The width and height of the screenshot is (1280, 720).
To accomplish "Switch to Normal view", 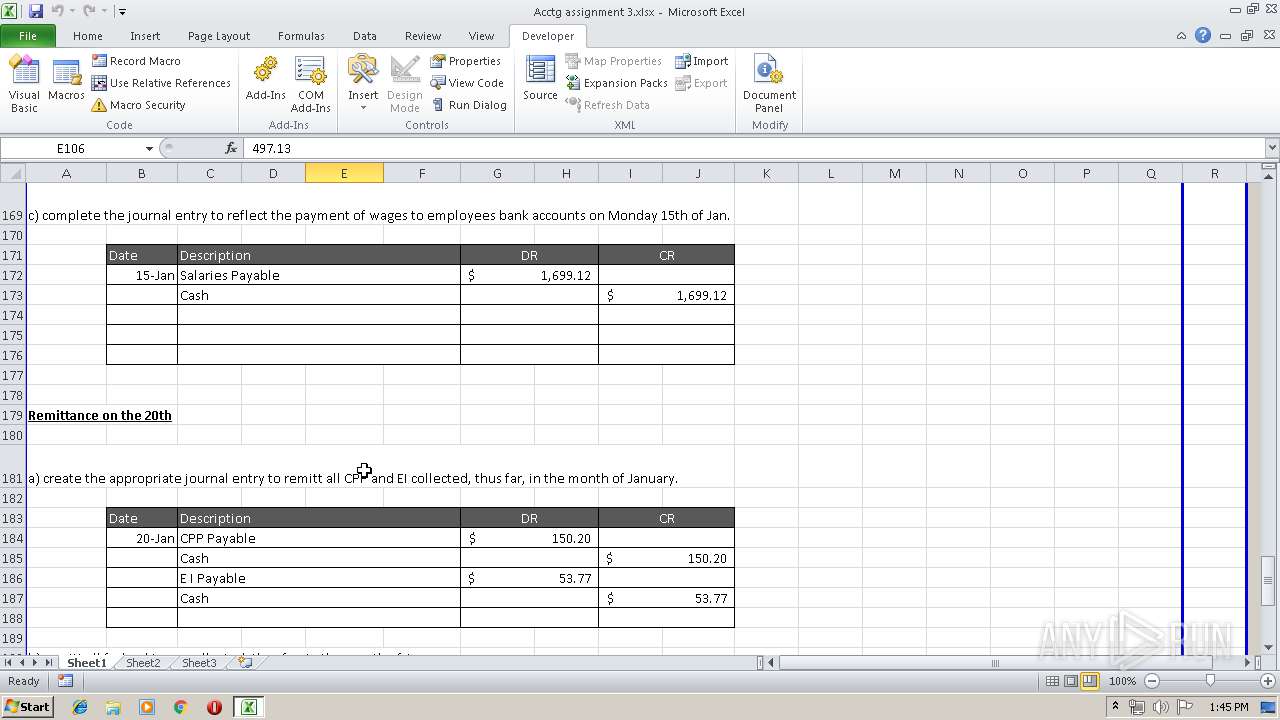I will tap(1053, 681).
